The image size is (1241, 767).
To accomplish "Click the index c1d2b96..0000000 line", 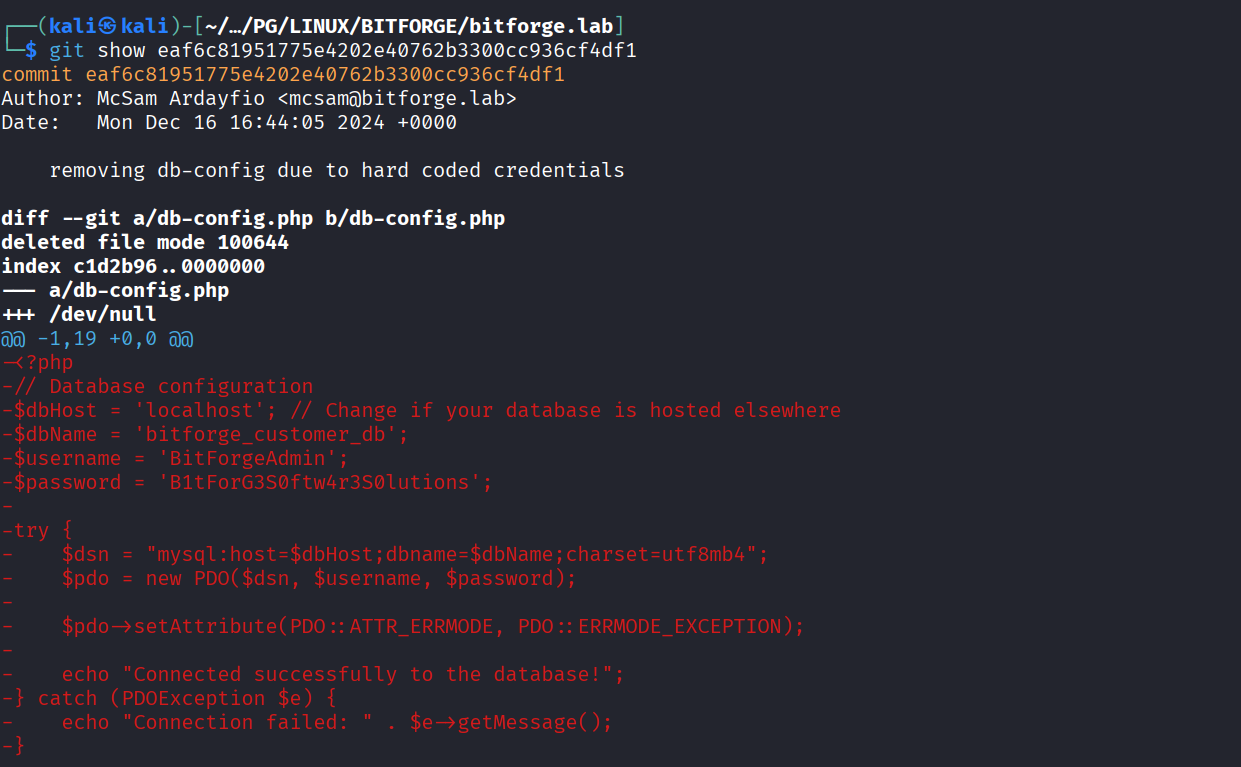I will [x=133, y=266].
